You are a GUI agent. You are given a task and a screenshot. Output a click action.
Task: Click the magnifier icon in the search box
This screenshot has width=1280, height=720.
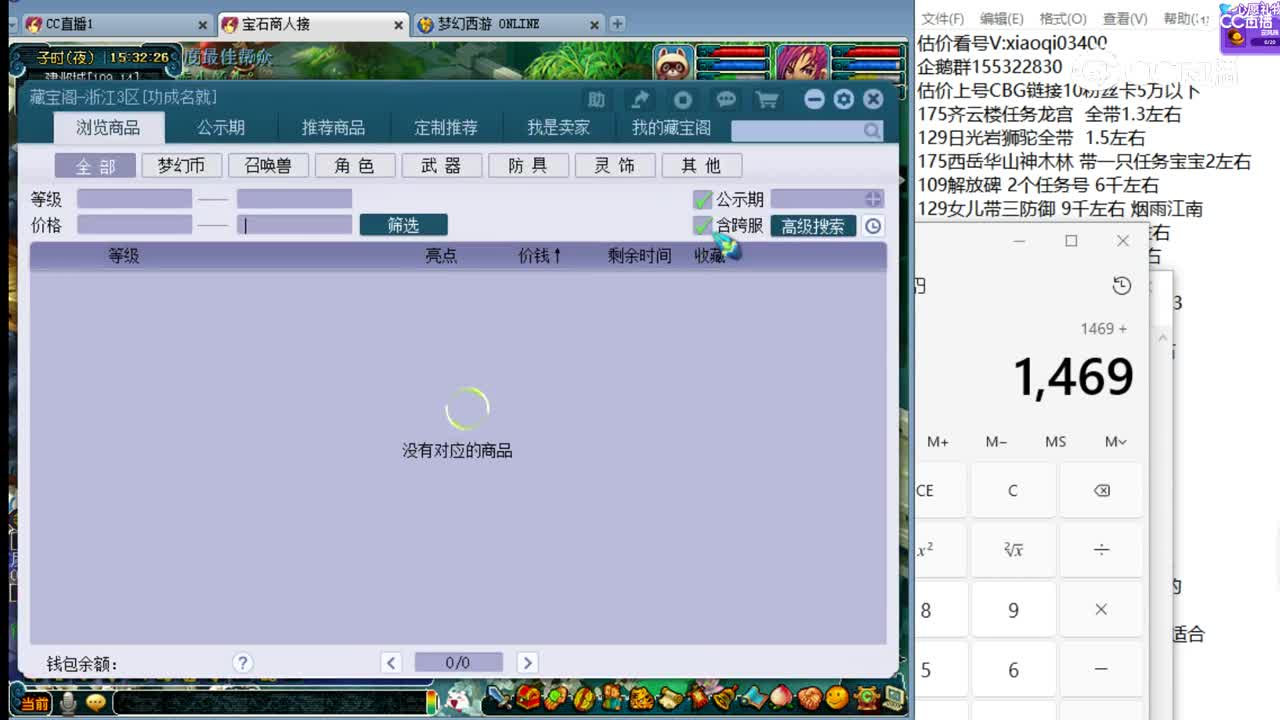click(x=870, y=131)
